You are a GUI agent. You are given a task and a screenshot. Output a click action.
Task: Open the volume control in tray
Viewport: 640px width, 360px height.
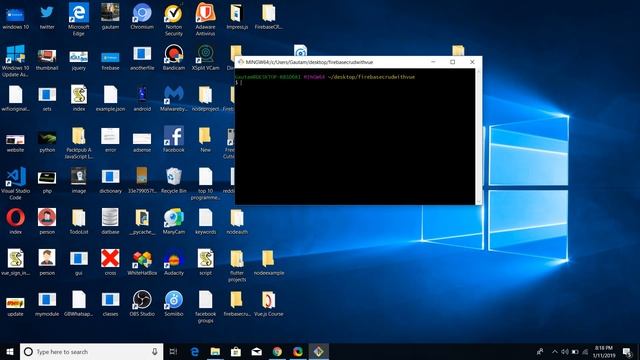[x=565, y=351]
